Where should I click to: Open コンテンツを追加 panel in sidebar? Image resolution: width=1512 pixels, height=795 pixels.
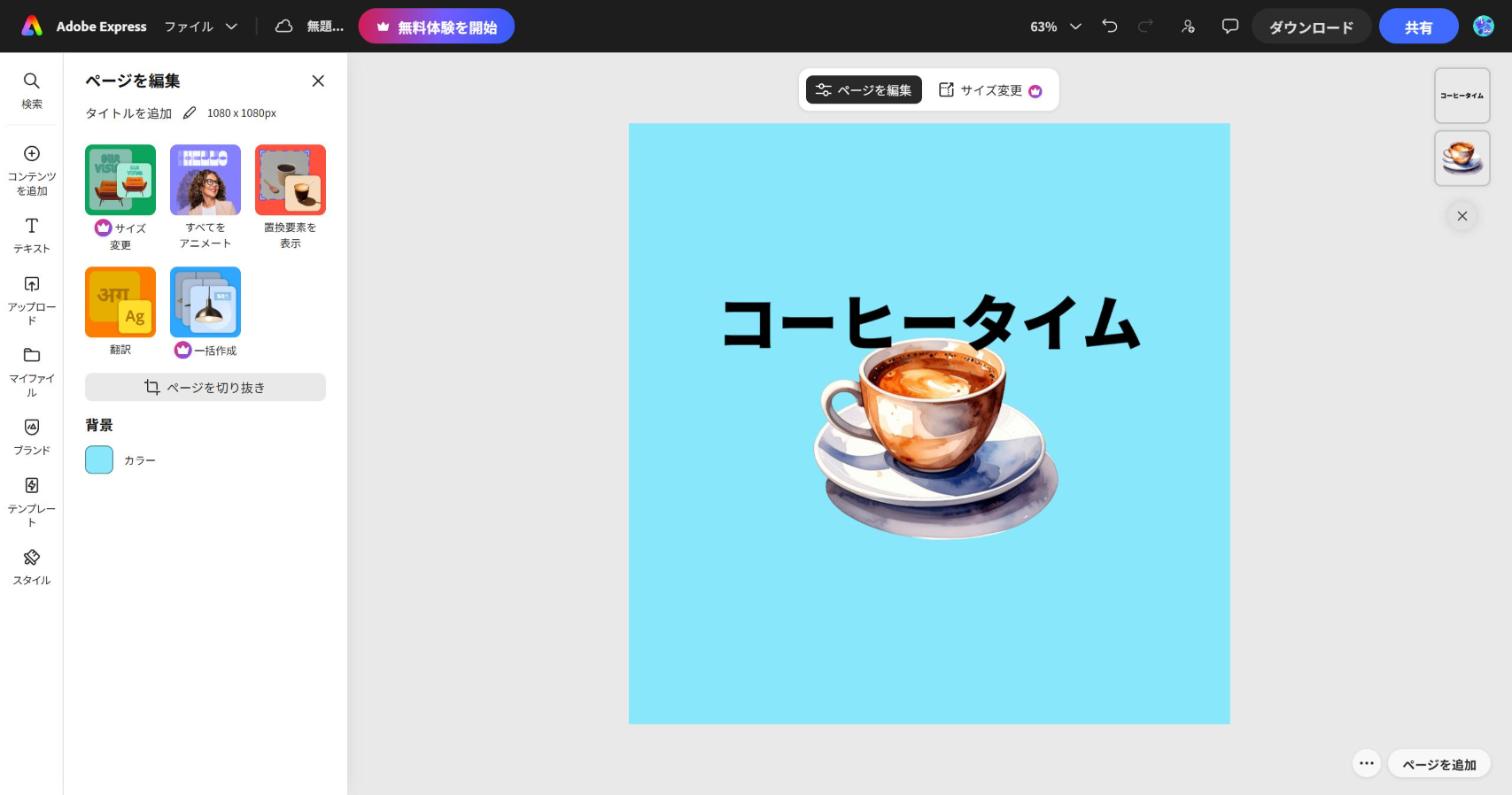32,169
